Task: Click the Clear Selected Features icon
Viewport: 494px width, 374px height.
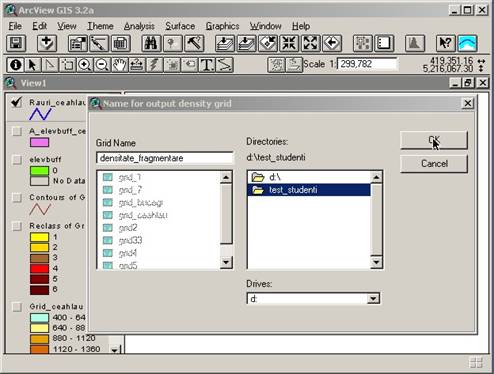Action: pos(384,43)
